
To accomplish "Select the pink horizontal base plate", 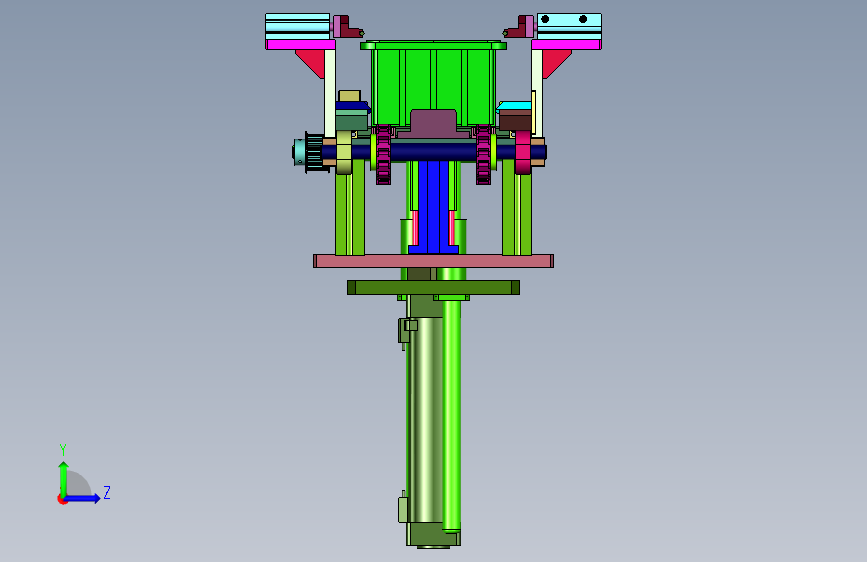I will tap(433, 261).
